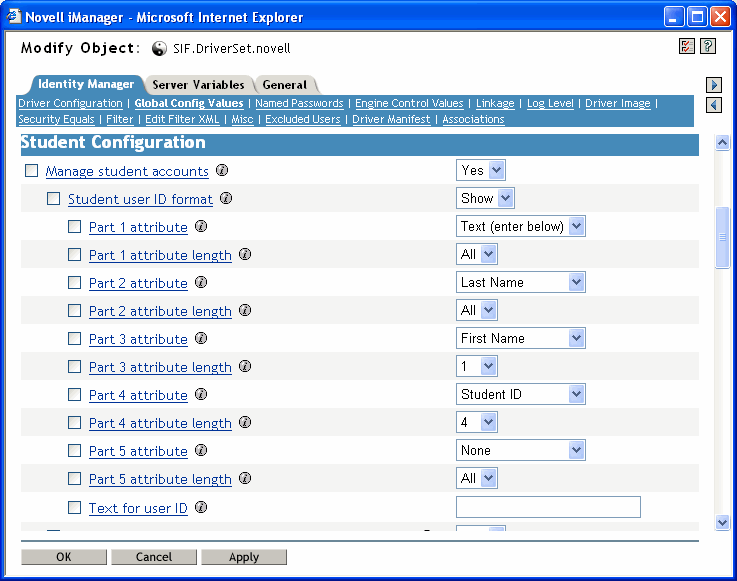Click the scrollbar down arrow
The width and height of the screenshot is (737, 581).
pos(722,522)
